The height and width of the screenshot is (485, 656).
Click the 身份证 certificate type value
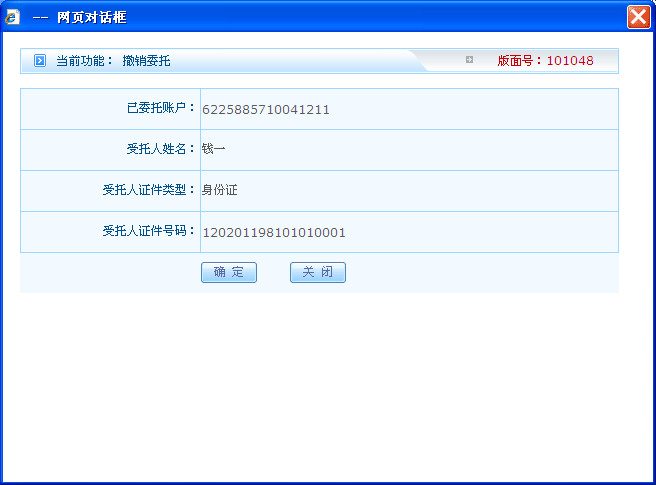[x=219, y=190]
